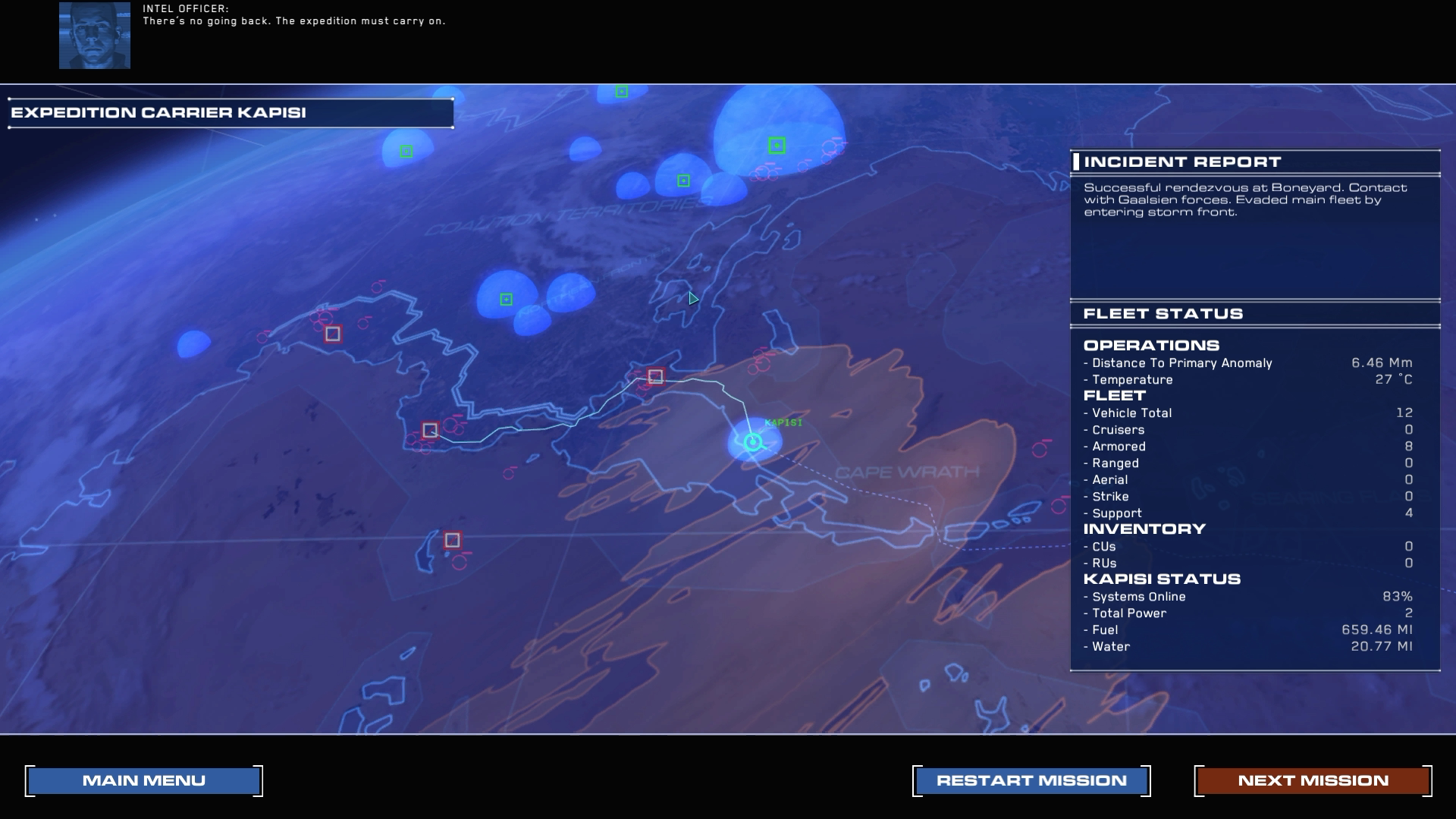Return to the Main Menu
The image size is (1456, 819).
pos(144,780)
